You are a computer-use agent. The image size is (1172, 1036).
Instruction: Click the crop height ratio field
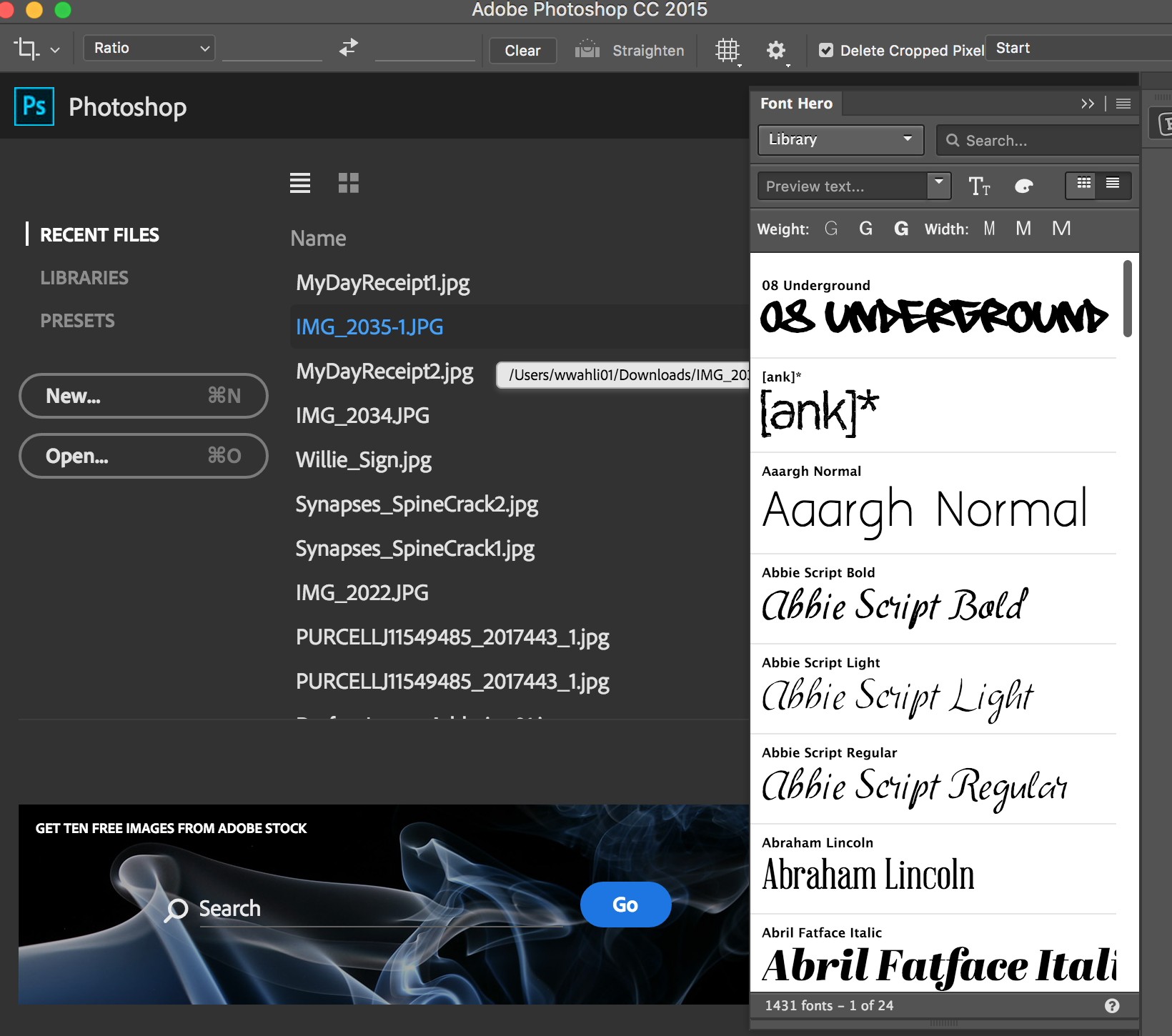[x=425, y=49]
